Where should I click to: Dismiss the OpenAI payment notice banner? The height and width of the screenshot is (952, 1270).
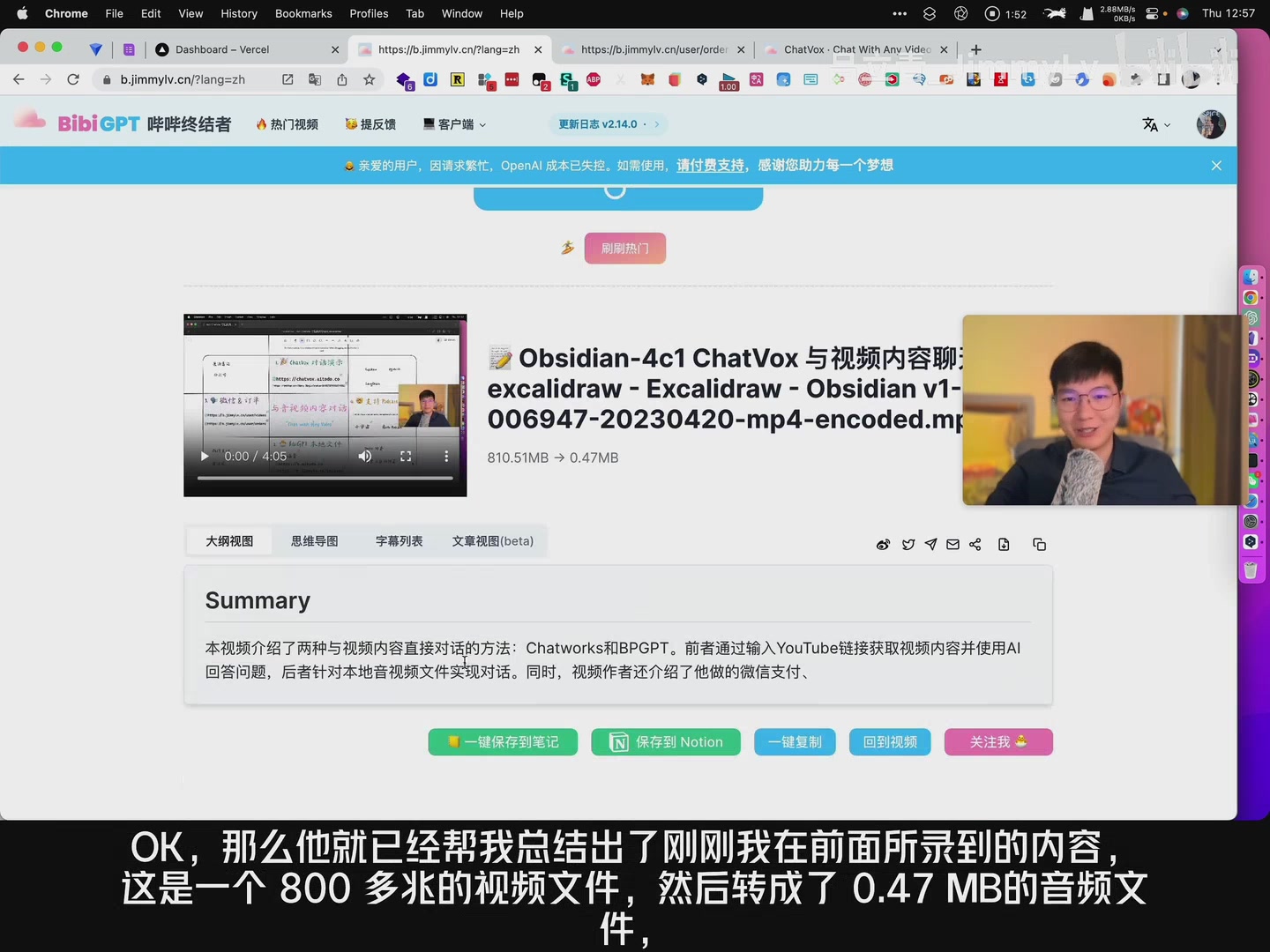coord(1216,165)
